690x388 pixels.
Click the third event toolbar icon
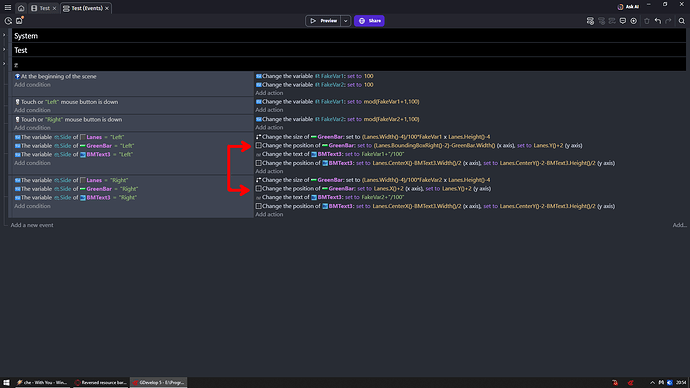coord(612,21)
